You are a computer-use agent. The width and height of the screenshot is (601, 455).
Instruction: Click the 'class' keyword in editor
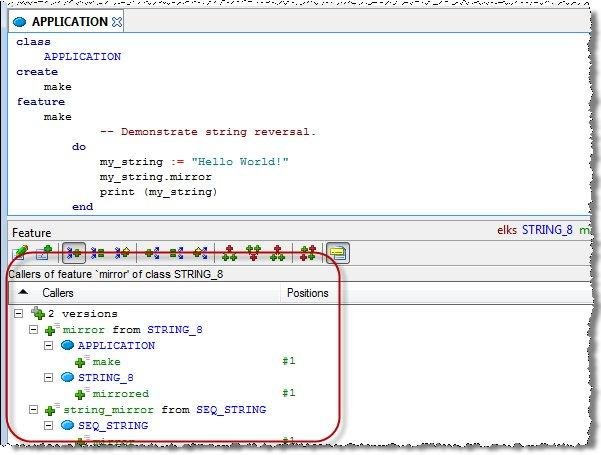click(x=33, y=42)
